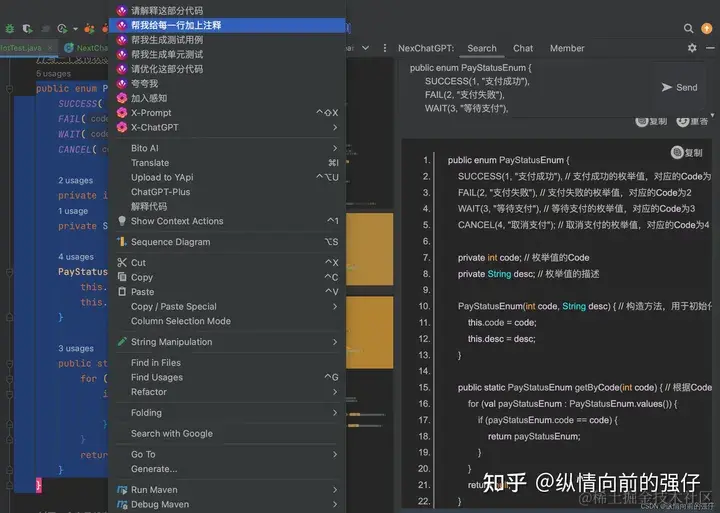Click the 复制 button above the answer block
The width and height of the screenshot is (720, 513).
[651, 121]
